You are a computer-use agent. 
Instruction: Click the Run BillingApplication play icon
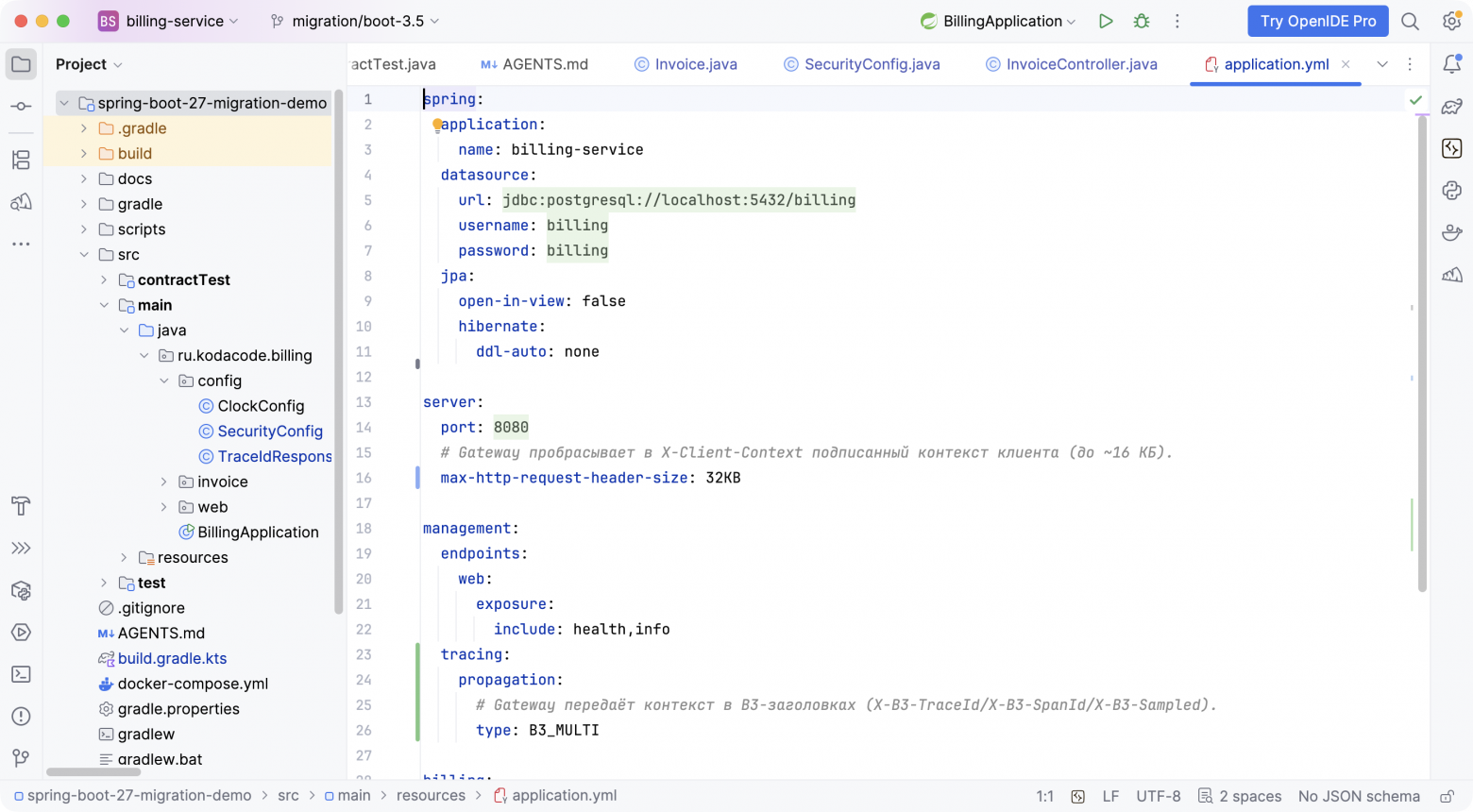1106,21
